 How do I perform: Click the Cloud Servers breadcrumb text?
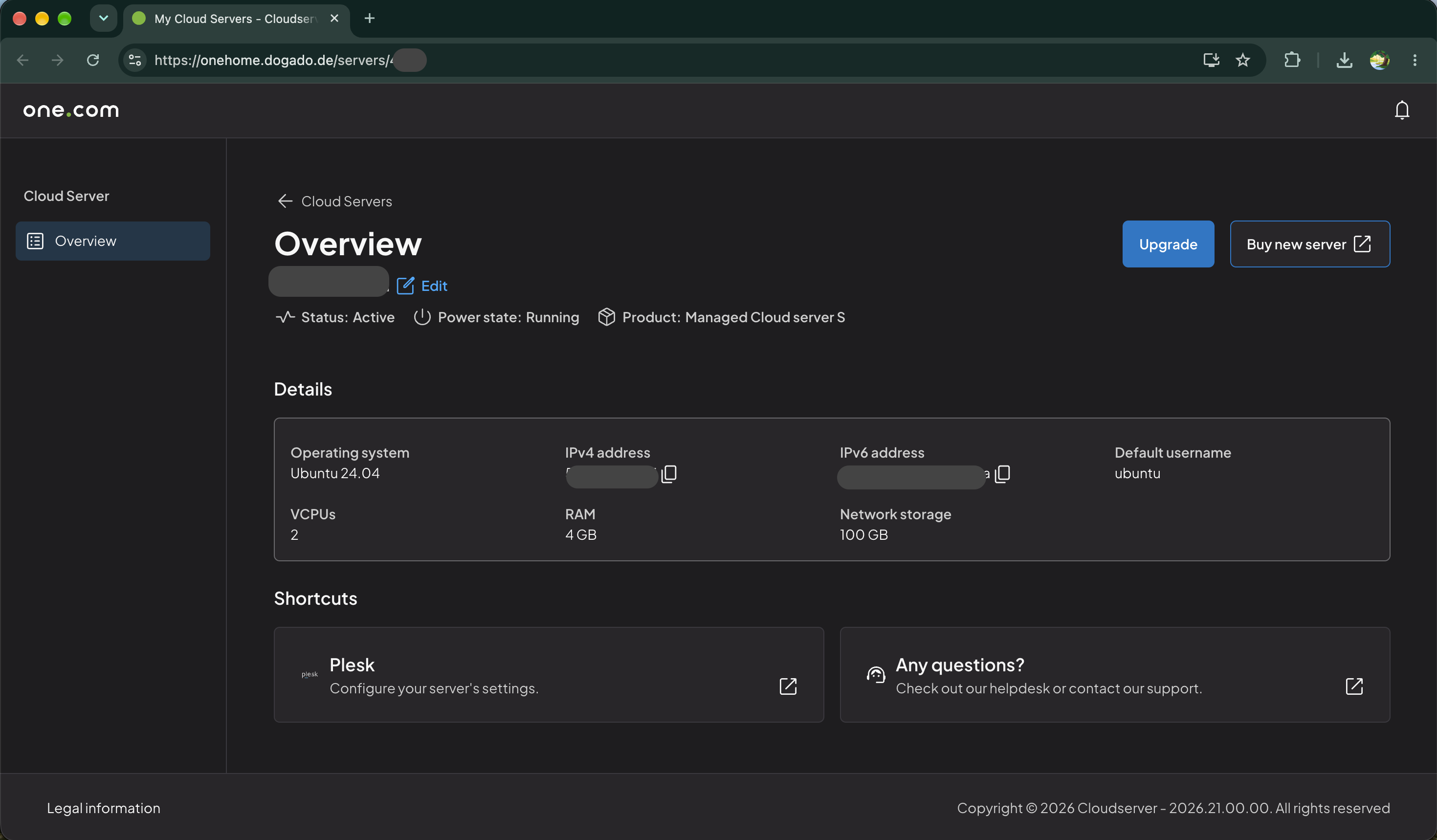[347, 201]
